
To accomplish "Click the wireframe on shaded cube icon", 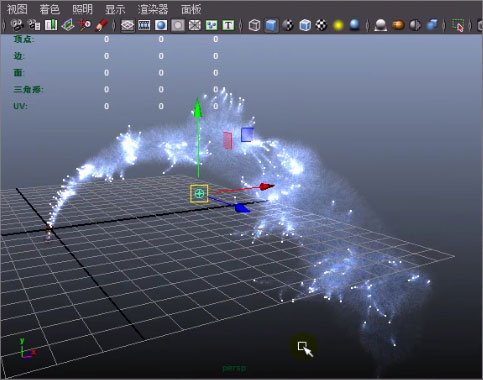I will point(305,25).
